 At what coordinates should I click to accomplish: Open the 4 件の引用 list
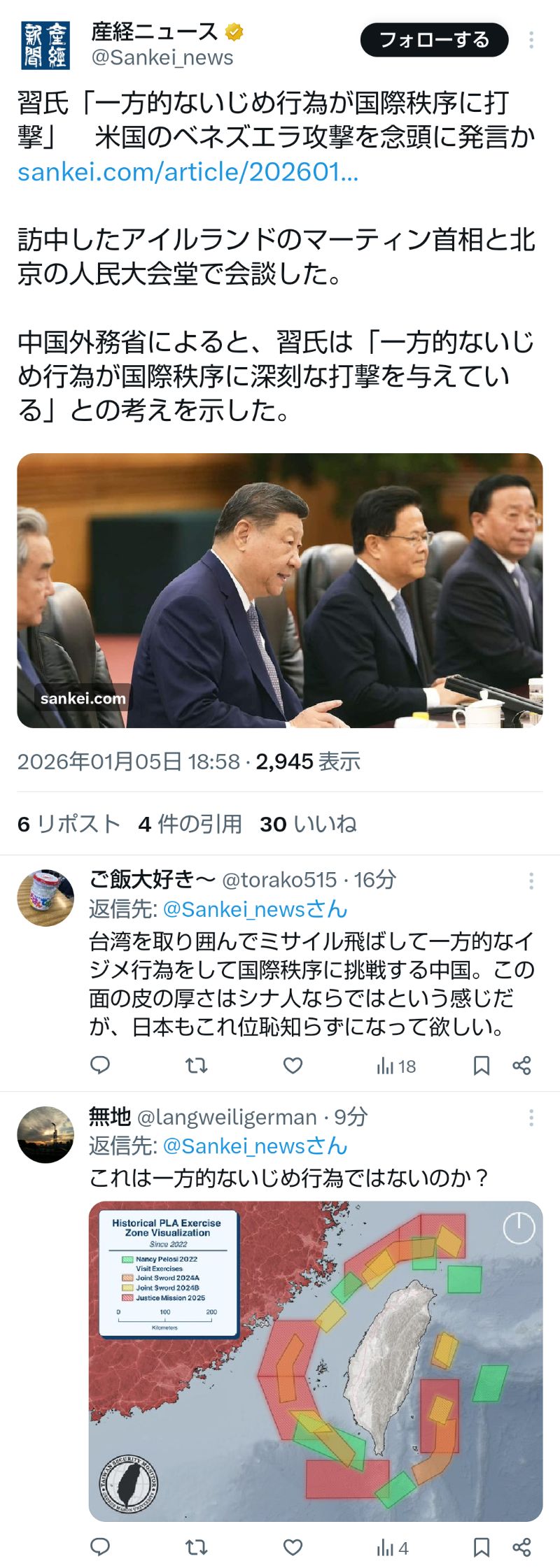pyautogui.click(x=190, y=824)
